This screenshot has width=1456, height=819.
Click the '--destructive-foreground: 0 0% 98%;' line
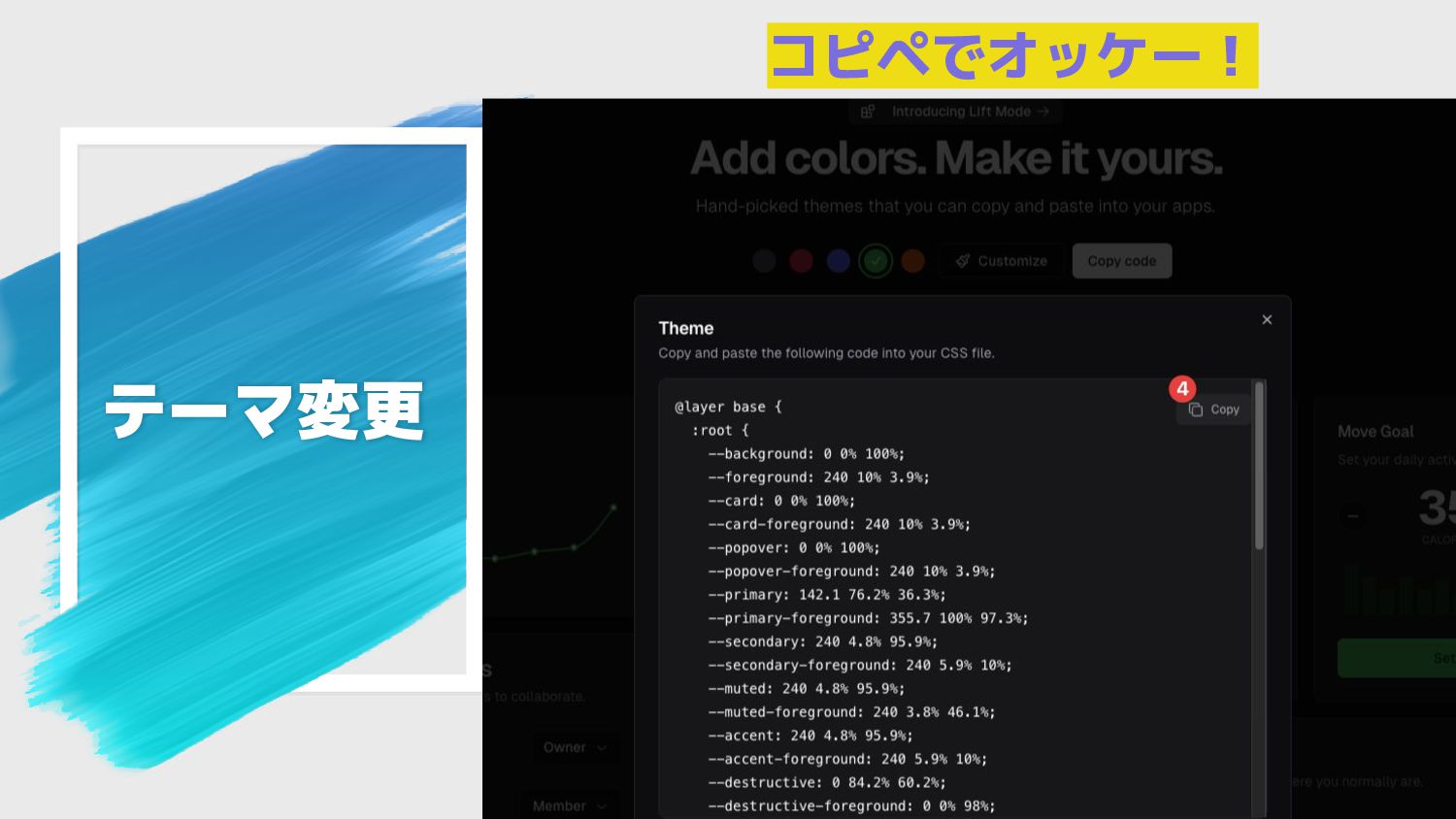(851, 805)
